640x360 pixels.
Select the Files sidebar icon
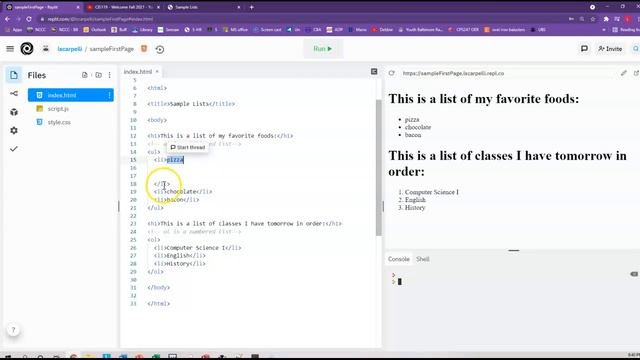pos(14,75)
